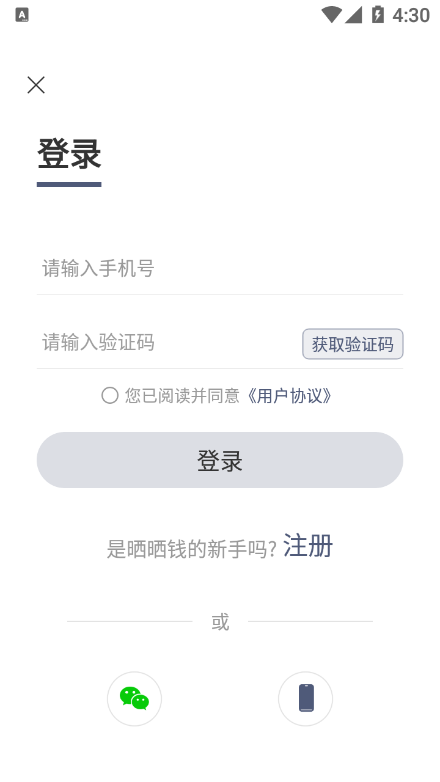
Task: Tap the cellular signal icon in status bar
Action: (353, 15)
